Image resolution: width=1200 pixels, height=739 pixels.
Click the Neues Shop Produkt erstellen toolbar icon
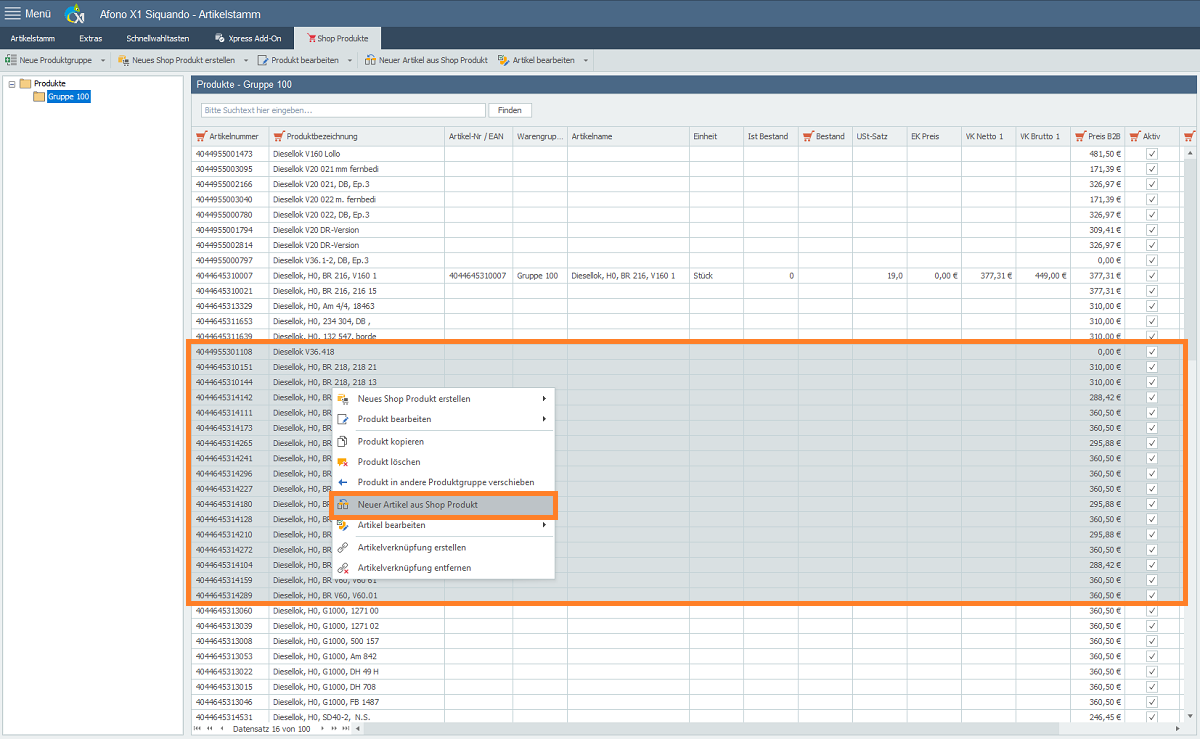[124, 60]
